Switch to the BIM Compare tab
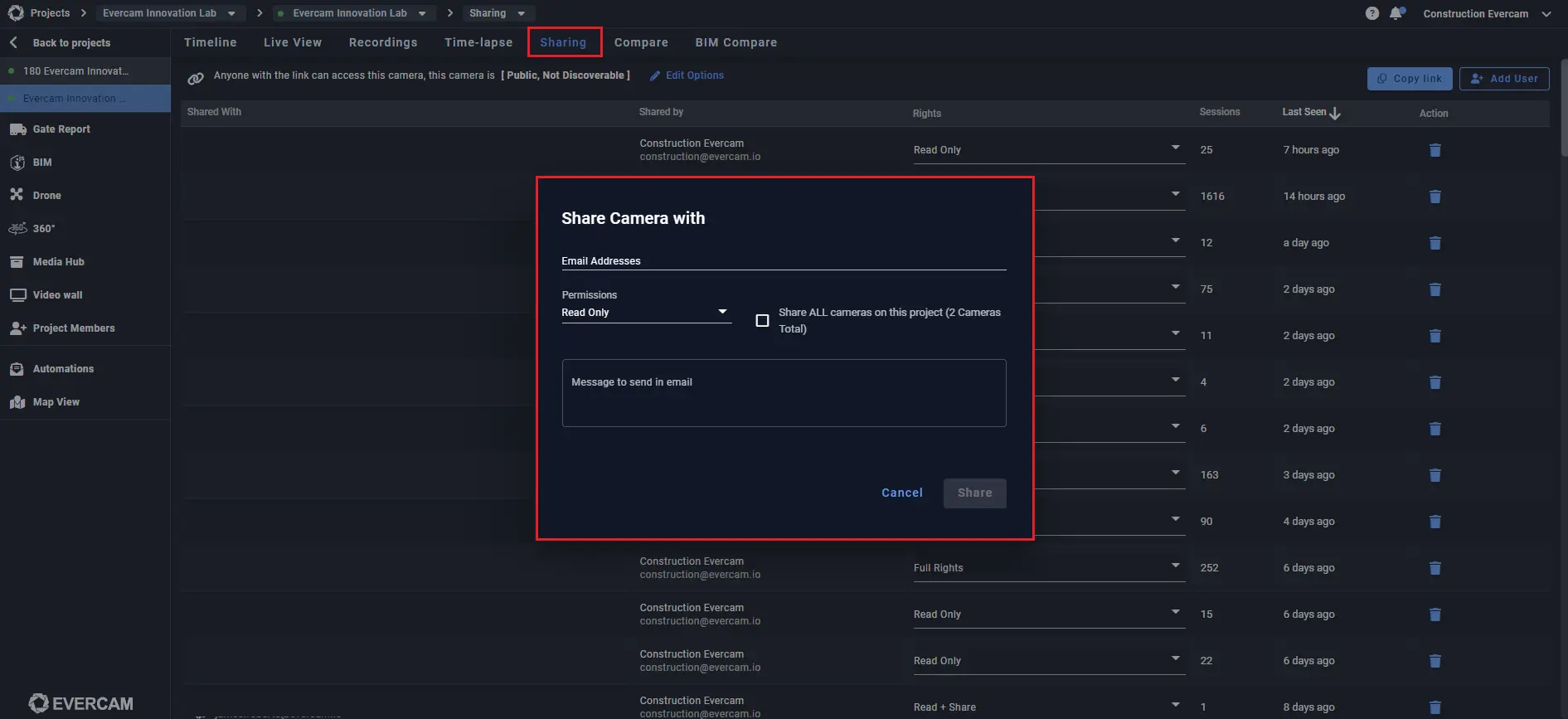Screen dimensions: 1568x719 (736, 42)
